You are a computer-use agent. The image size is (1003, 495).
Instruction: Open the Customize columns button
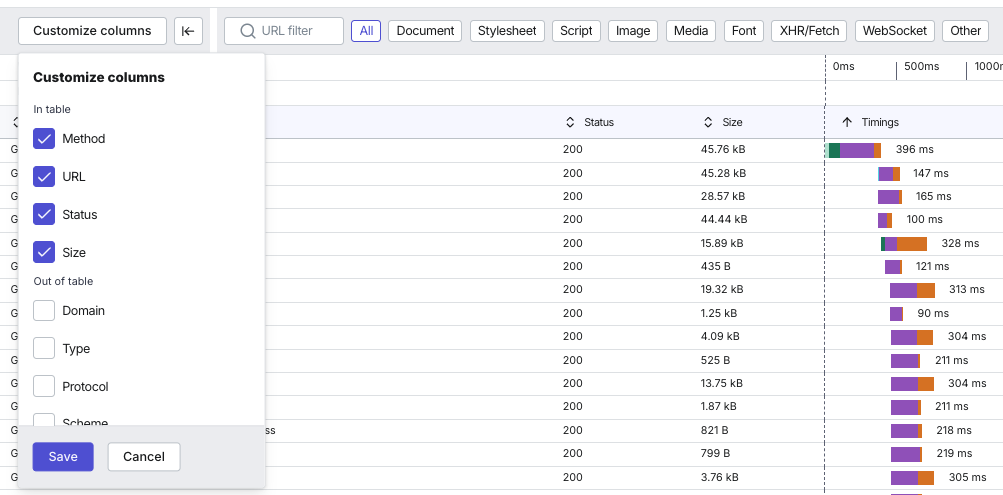[92, 31]
